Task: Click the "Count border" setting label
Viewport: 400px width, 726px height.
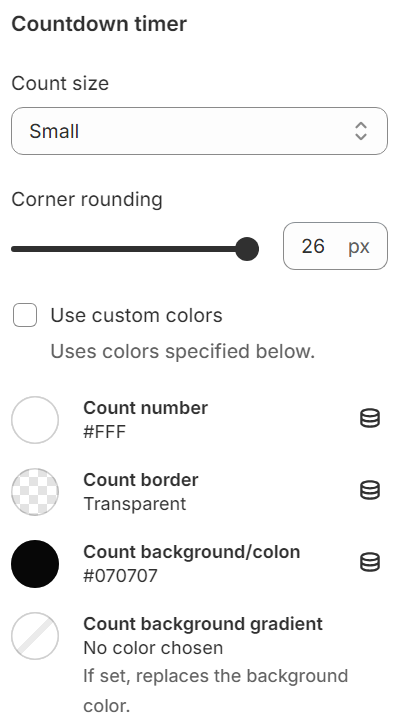Action: tap(141, 480)
